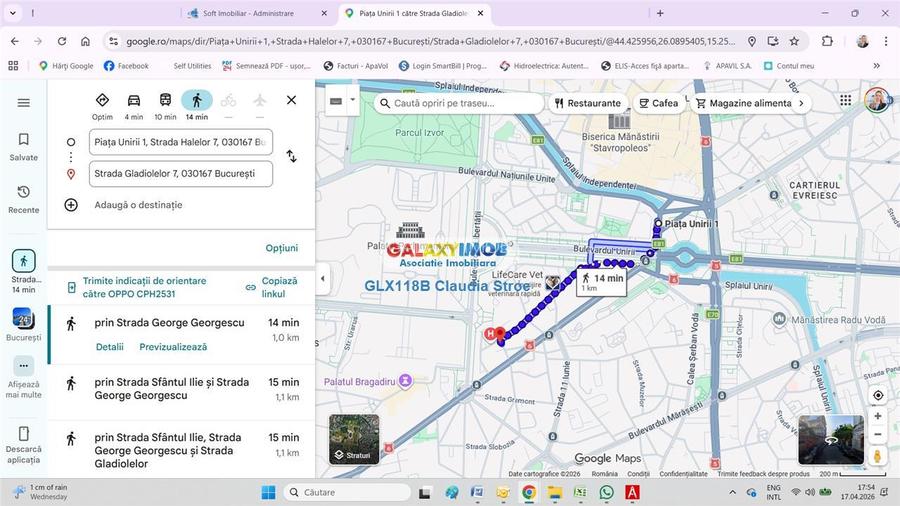Zoom in the map with plus button

(877, 416)
